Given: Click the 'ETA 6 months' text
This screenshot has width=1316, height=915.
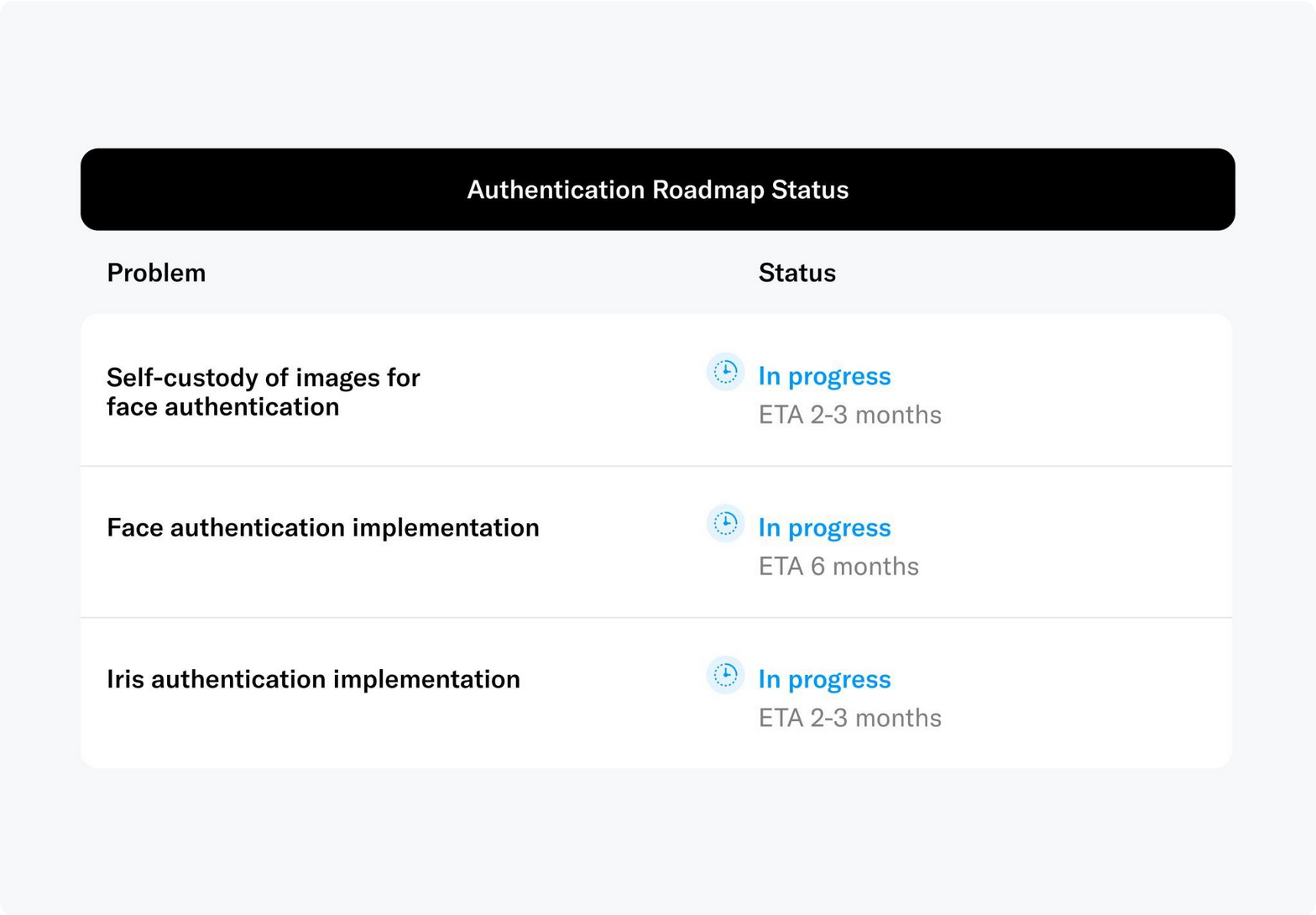Looking at the screenshot, I should tap(838, 567).
